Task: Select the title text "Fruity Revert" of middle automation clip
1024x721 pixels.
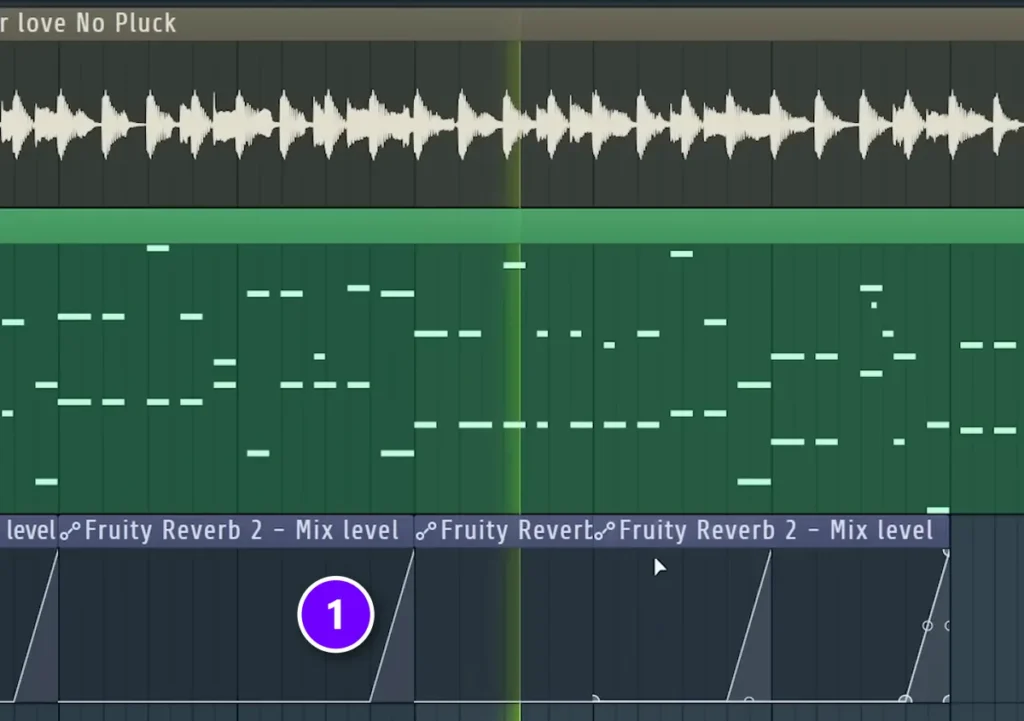Action: click(517, 530)
